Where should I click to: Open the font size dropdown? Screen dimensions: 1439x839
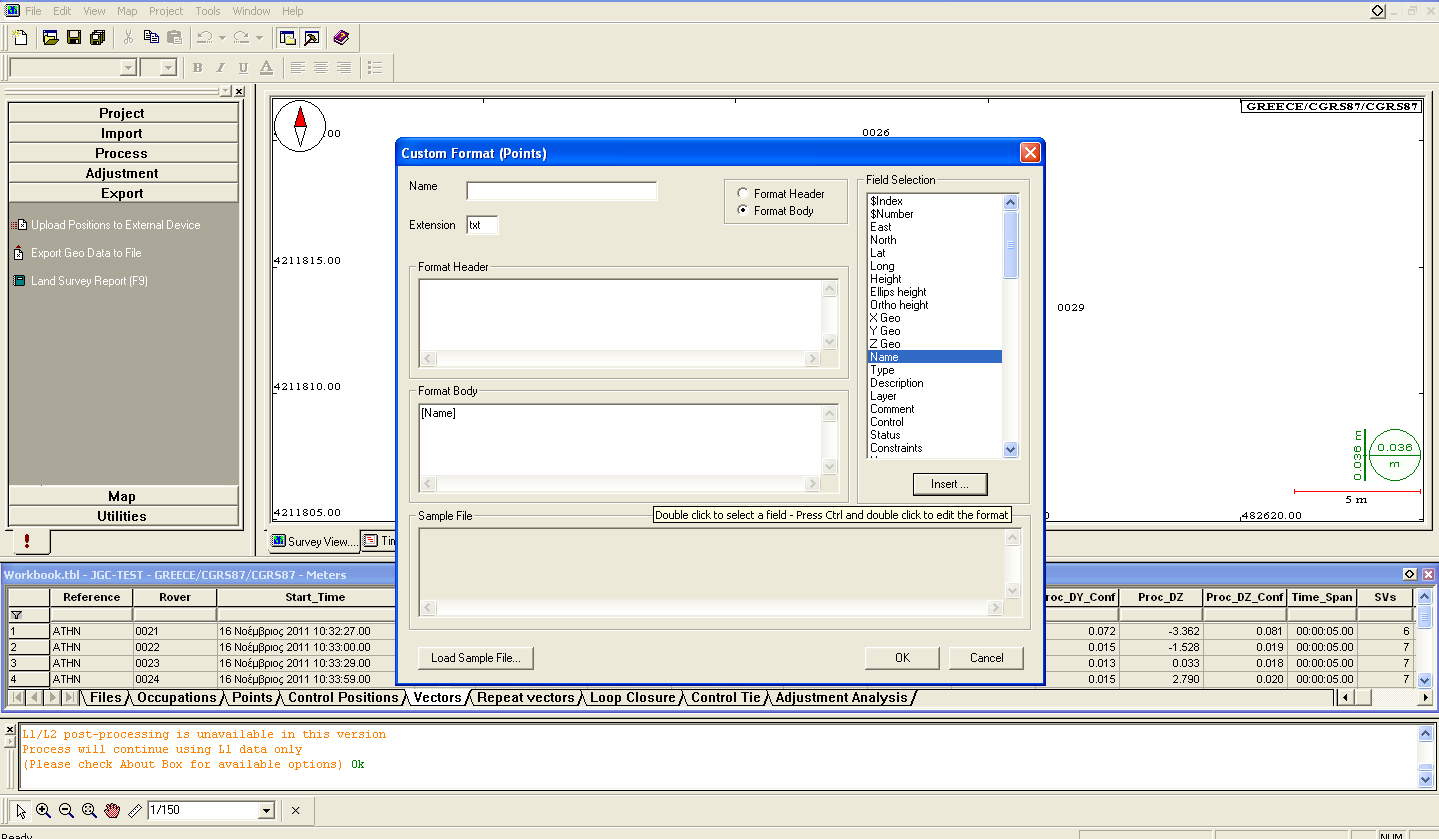(x=168, y=68)
